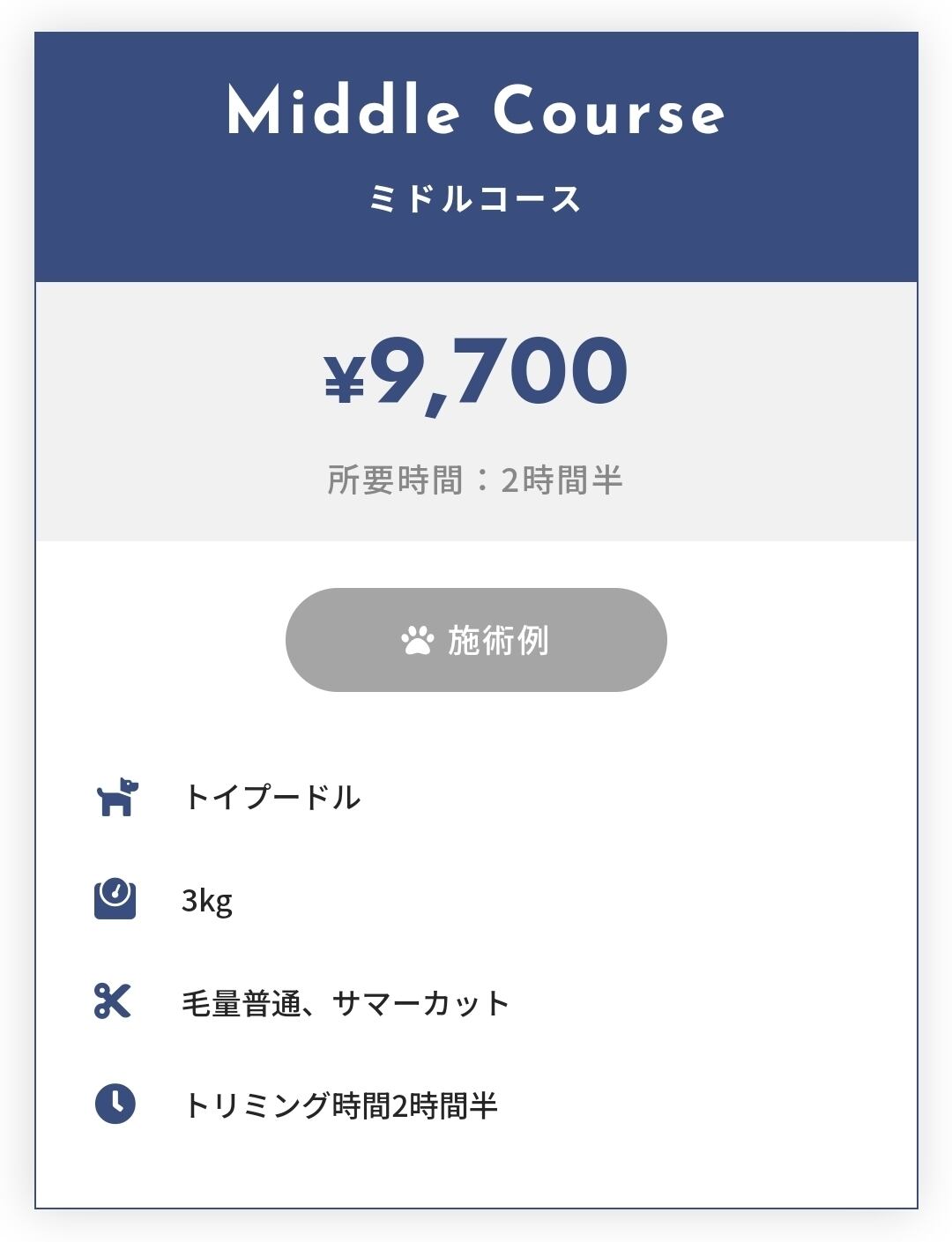Click the scissors icon
The image size is (952, 1242).
click(x=113, y=1002)
